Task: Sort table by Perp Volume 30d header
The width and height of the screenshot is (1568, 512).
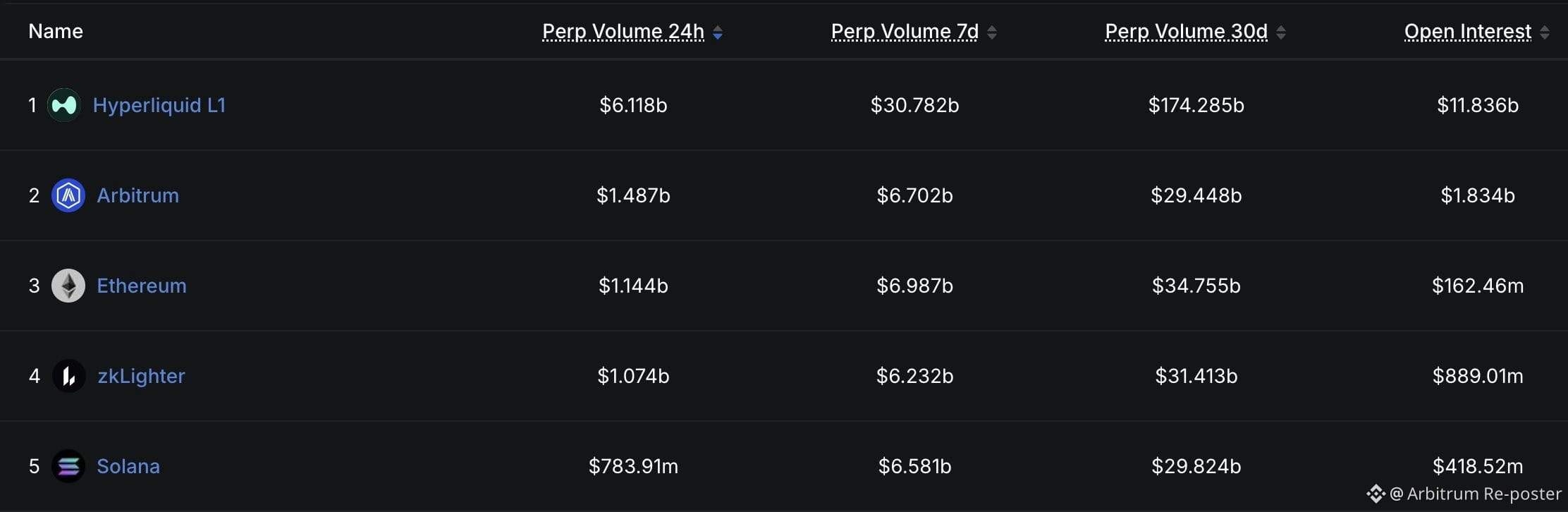Action: pos(1186,32)
